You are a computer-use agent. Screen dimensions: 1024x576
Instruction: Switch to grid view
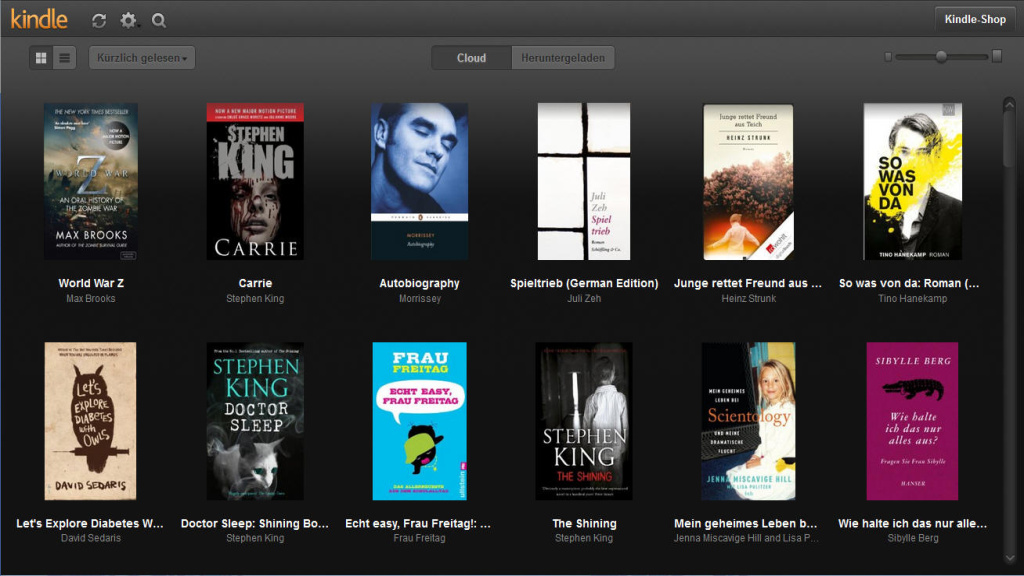pos(41,58)
